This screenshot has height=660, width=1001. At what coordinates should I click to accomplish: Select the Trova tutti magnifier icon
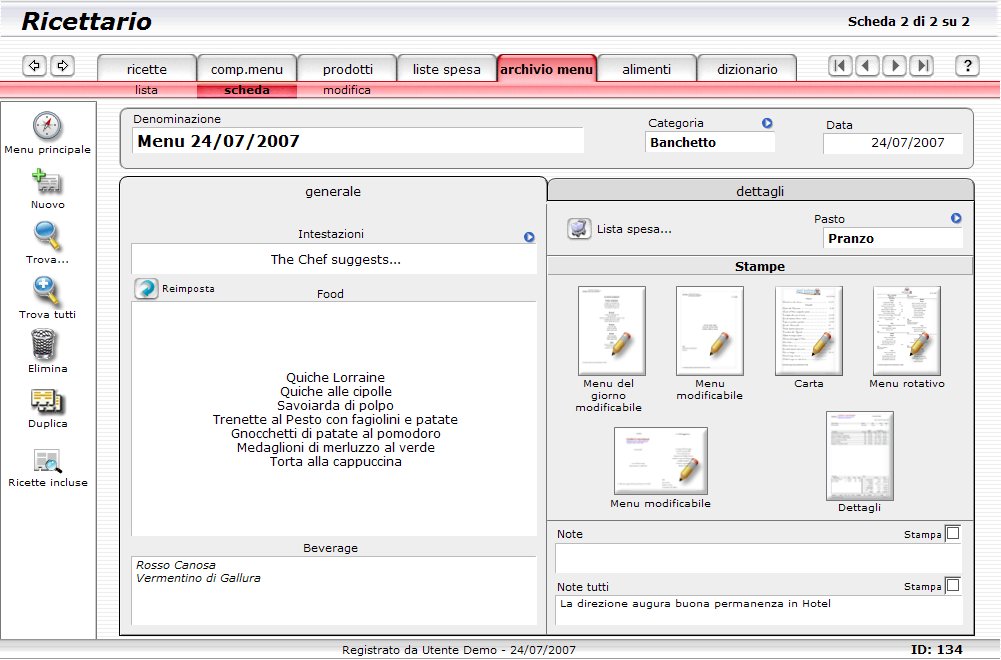pyautogui.click(x=47, y=291)
